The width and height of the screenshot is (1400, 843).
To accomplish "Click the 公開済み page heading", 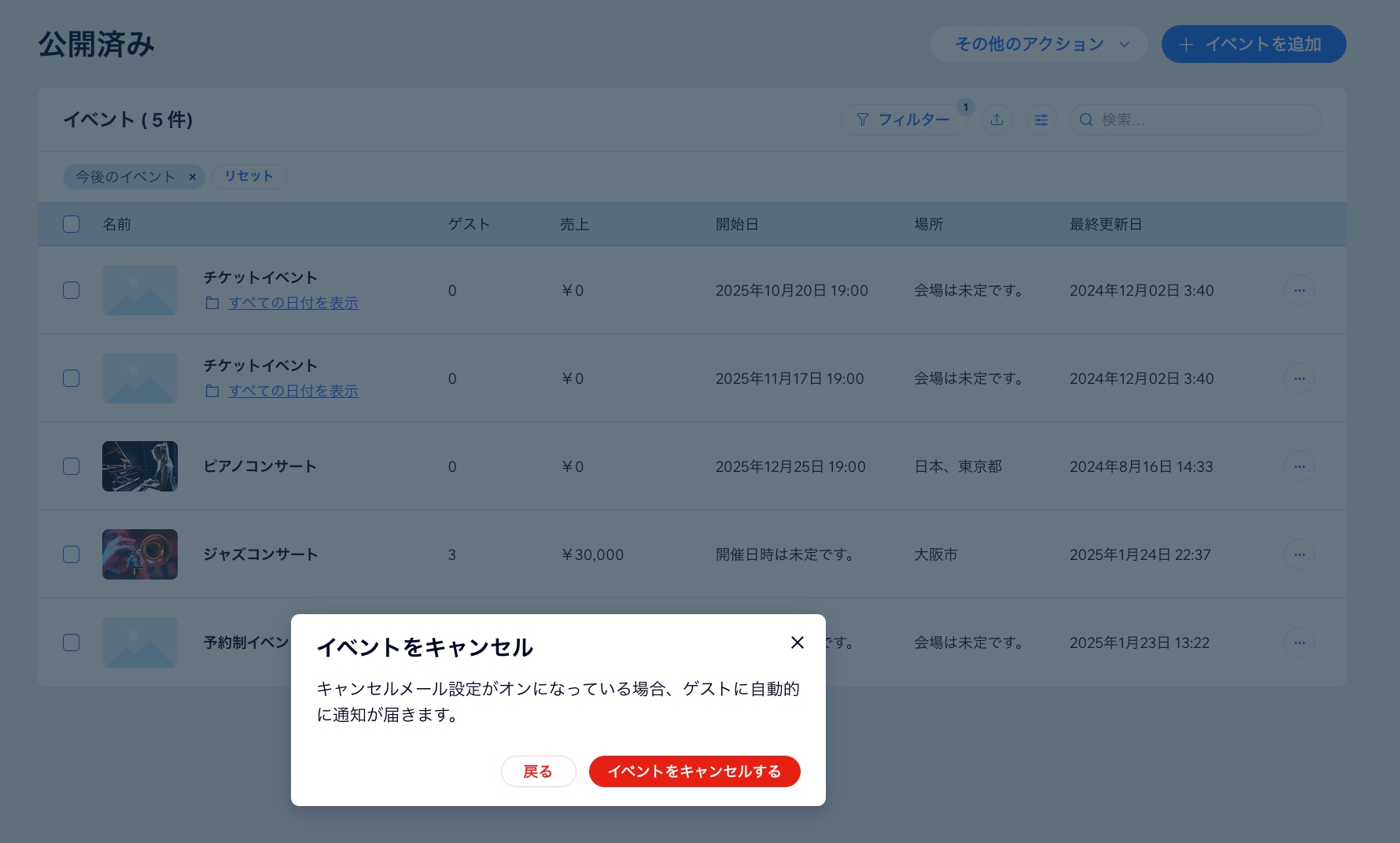I will click(x=97, y=44).
